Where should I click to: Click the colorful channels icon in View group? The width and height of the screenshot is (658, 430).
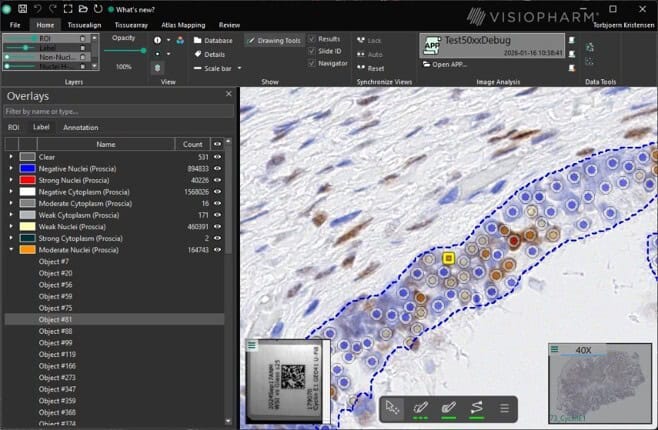point(180,40)
